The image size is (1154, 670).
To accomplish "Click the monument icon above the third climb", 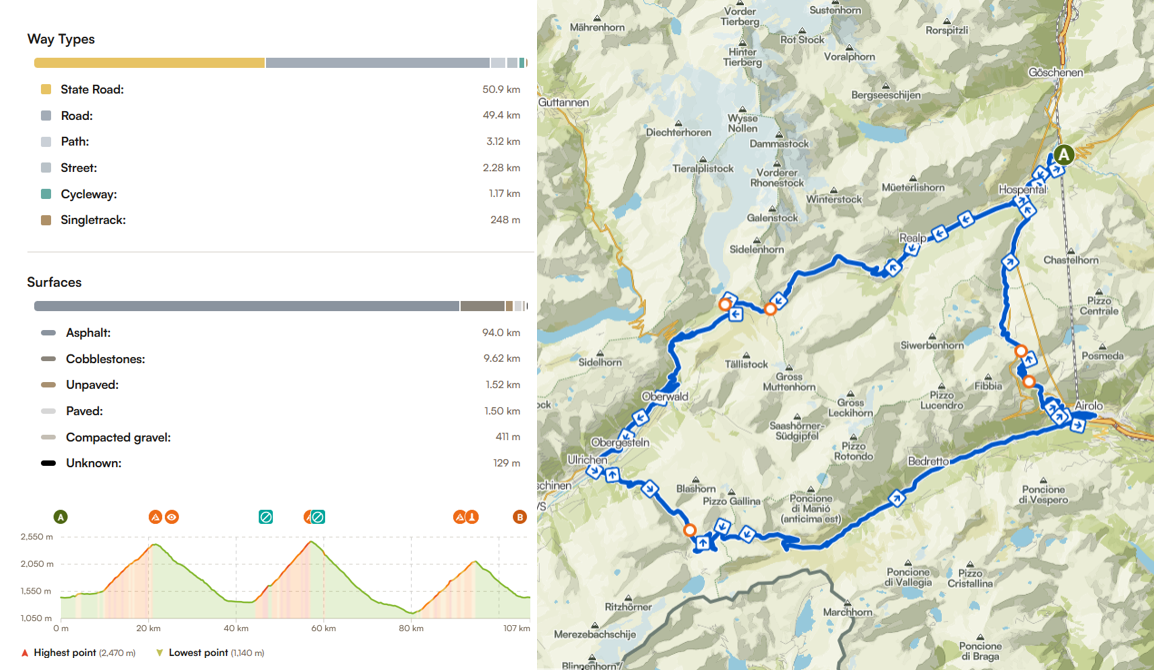I will point(472,517).
